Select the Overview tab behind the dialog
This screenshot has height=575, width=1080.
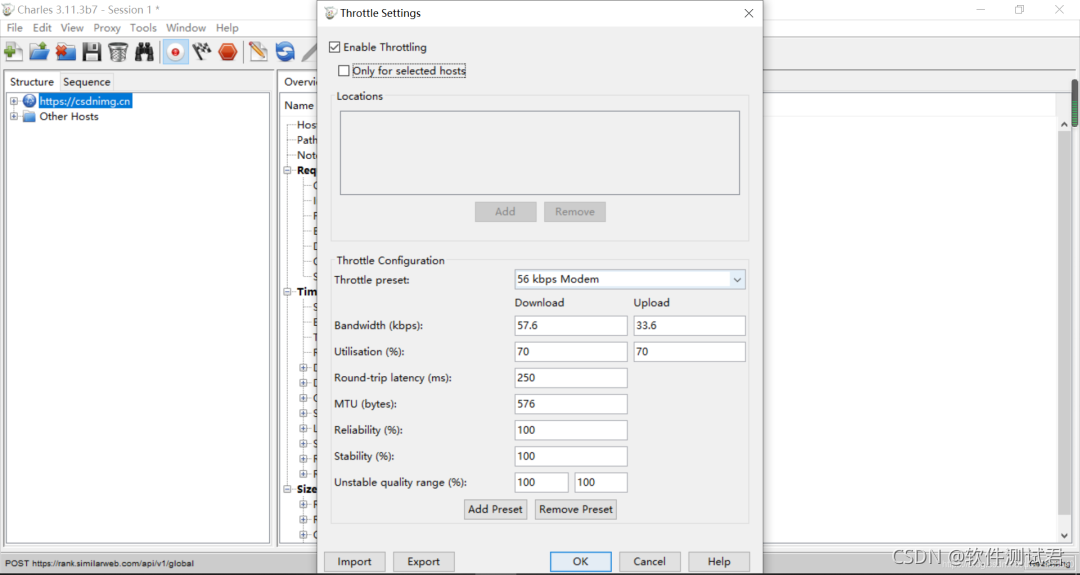coord(300,81)
